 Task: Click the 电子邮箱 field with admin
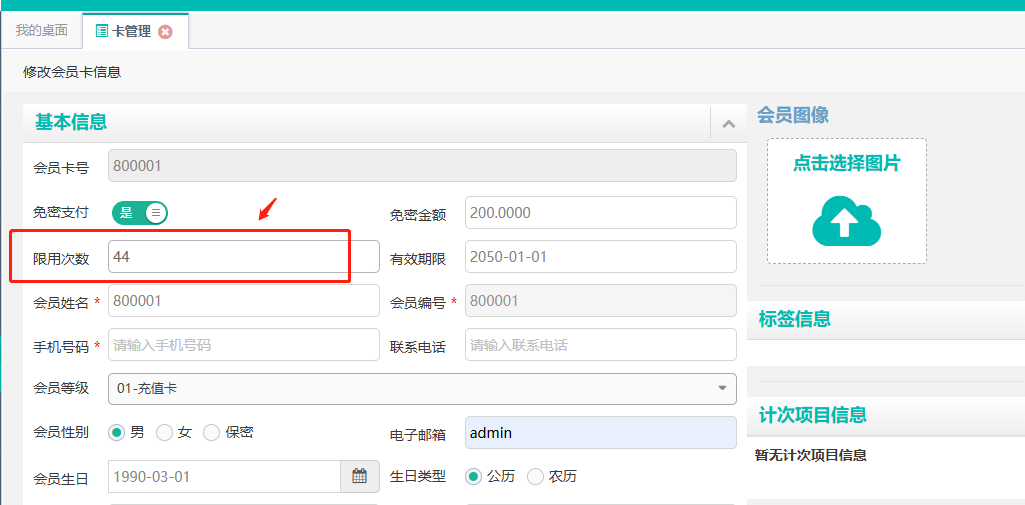(601, 432)
